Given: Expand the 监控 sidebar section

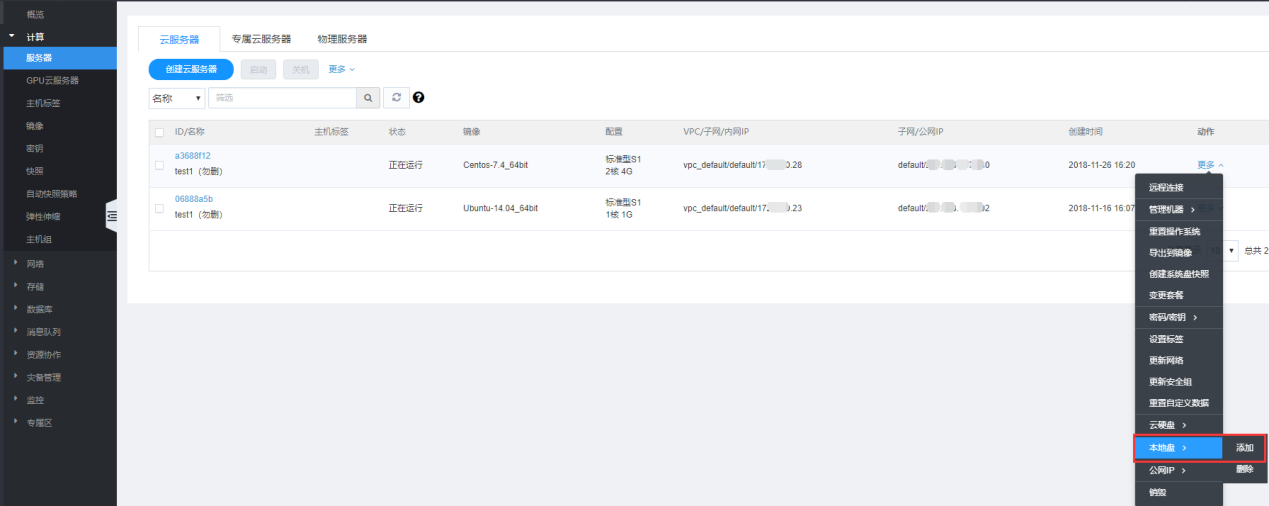Looking at the screenshot, I should [35, 400].
